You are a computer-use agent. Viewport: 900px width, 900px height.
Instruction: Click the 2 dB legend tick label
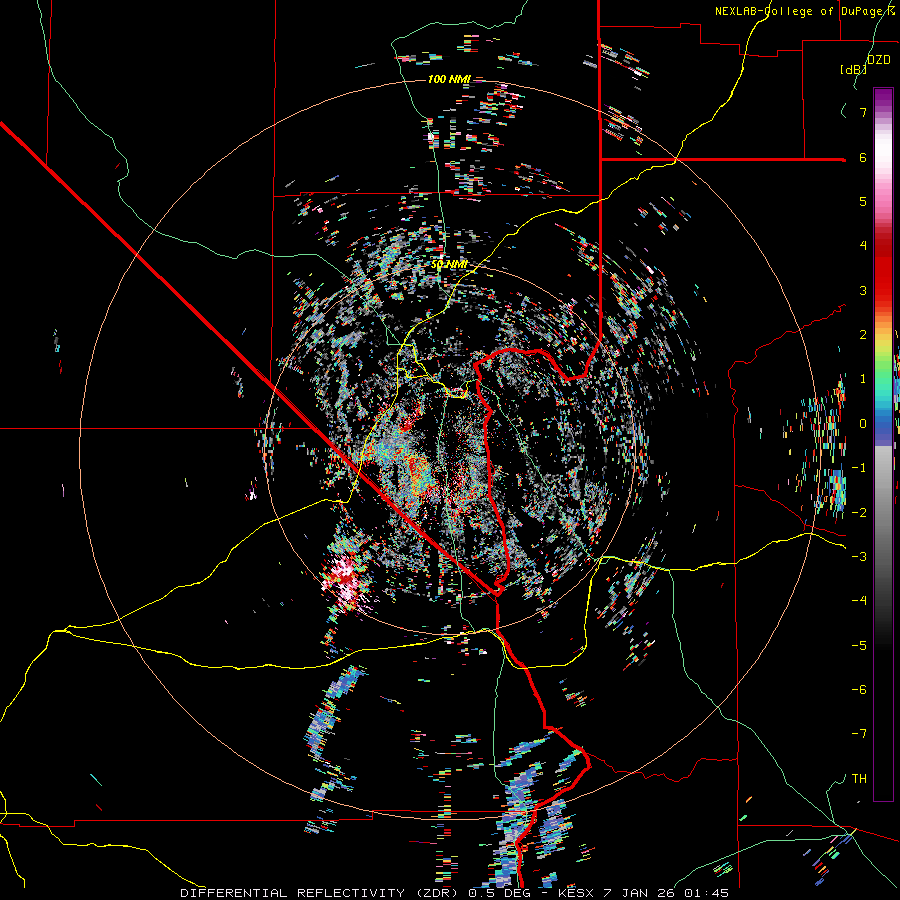[x=863, y=335]
